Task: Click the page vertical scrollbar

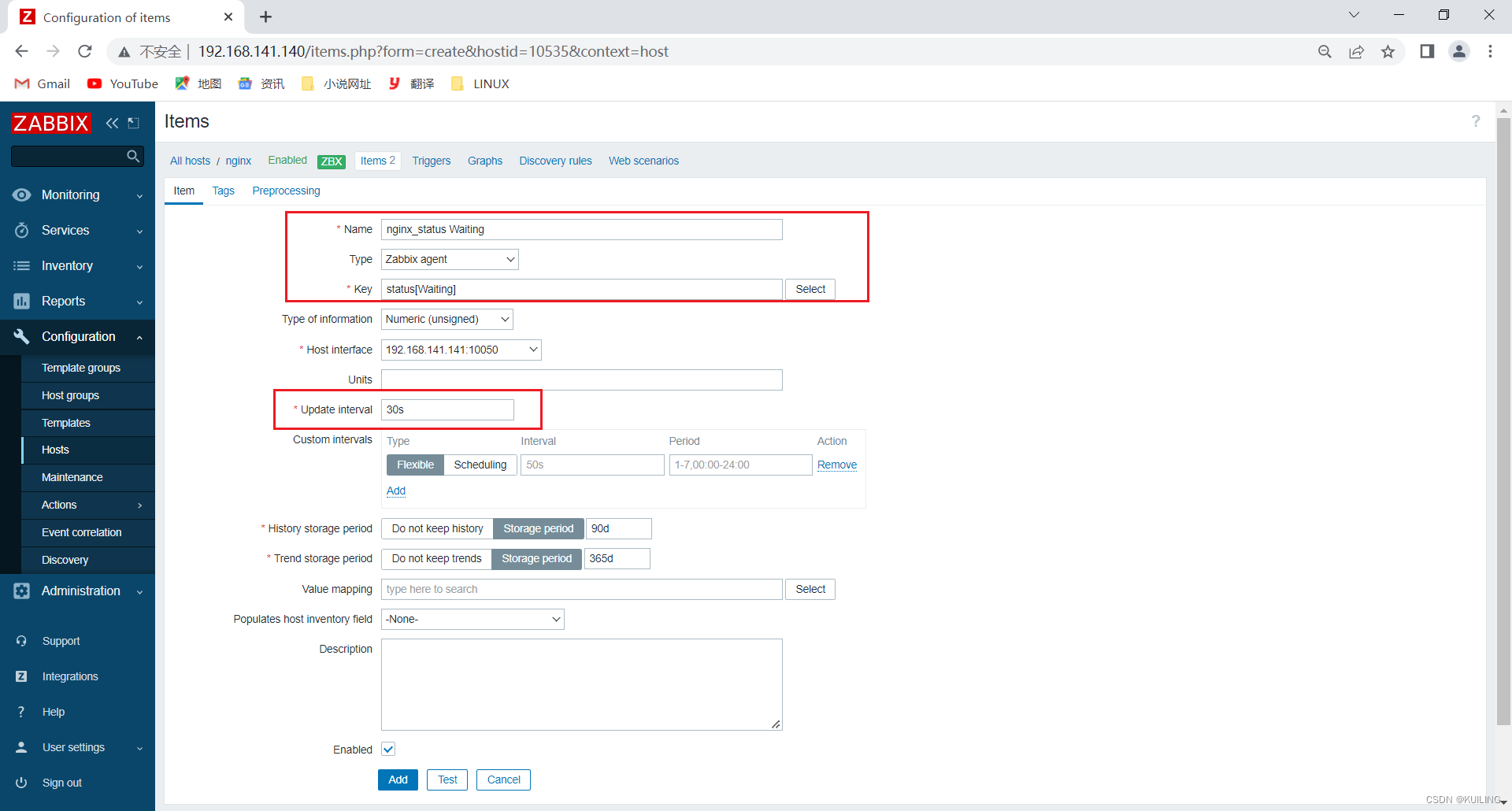Action: [1503, 421]
